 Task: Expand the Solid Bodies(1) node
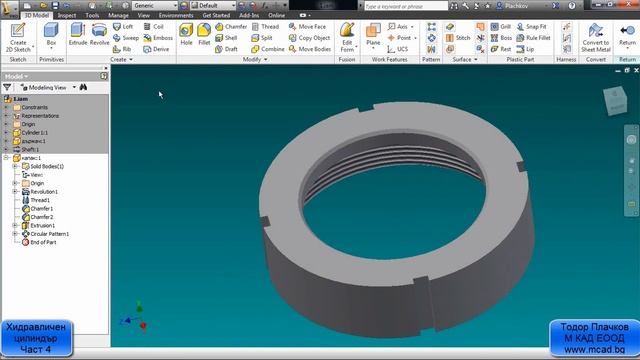point(15,167)
